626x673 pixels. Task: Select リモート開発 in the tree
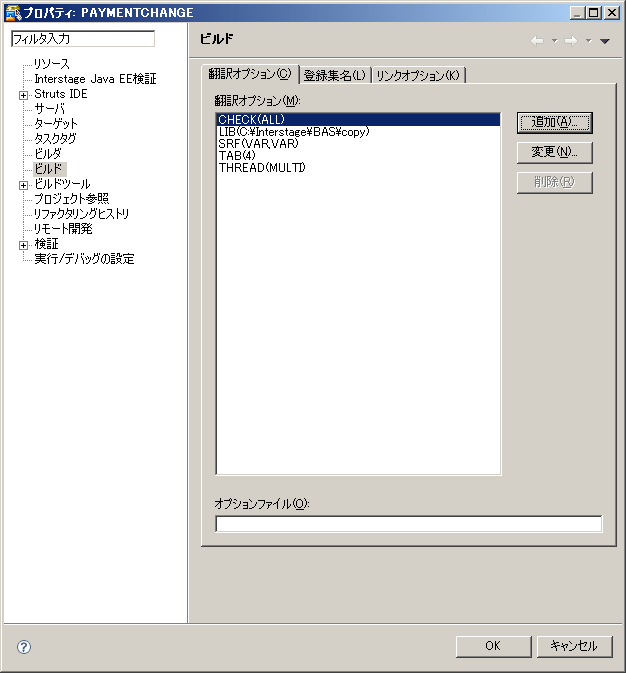(x=63, y=229)
